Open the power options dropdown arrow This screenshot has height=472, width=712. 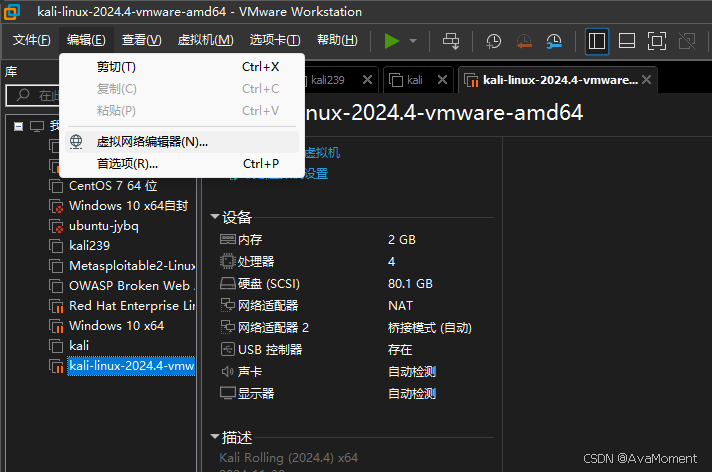(413, 41)
